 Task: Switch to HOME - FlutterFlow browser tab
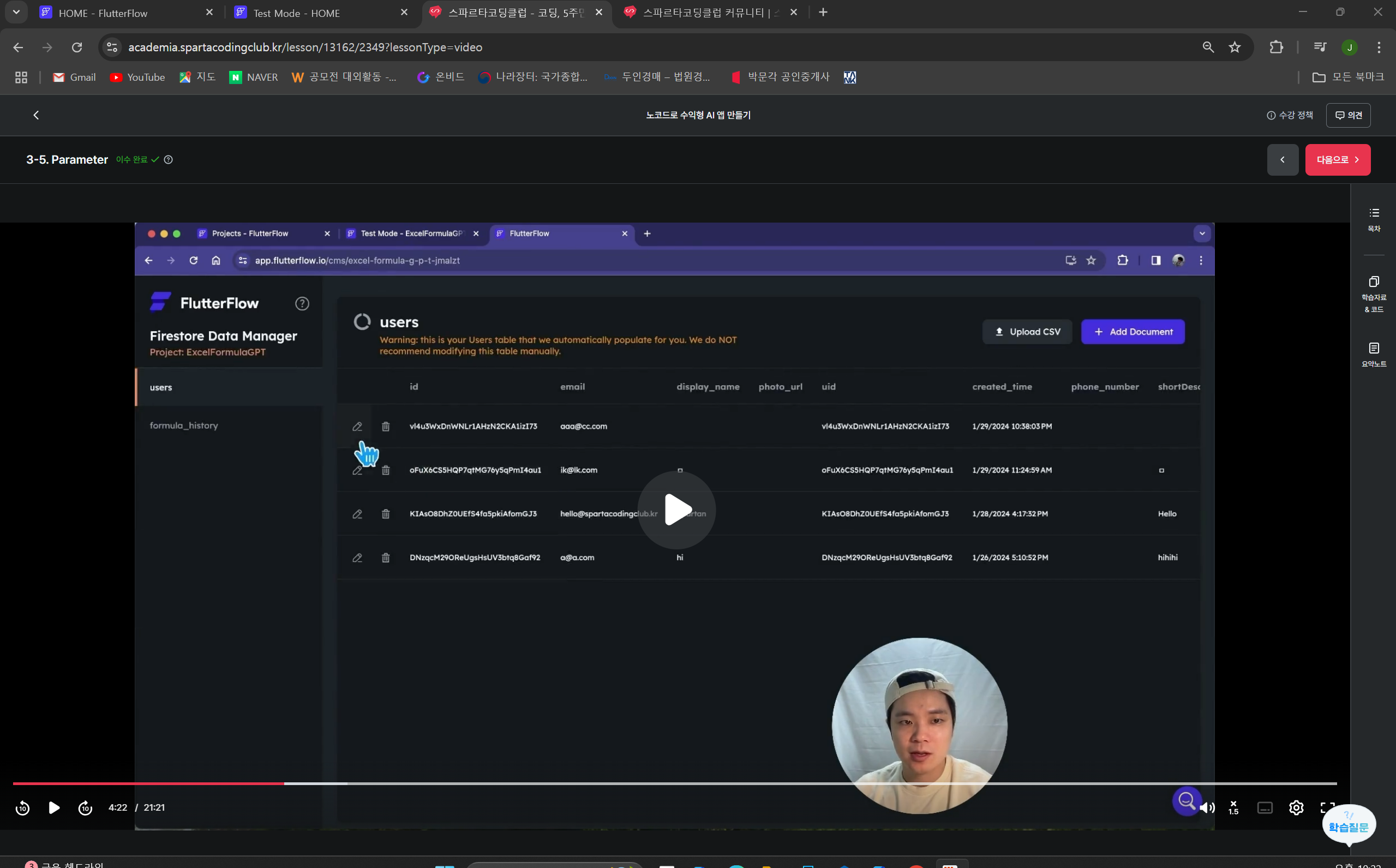[x=126, y=13]
